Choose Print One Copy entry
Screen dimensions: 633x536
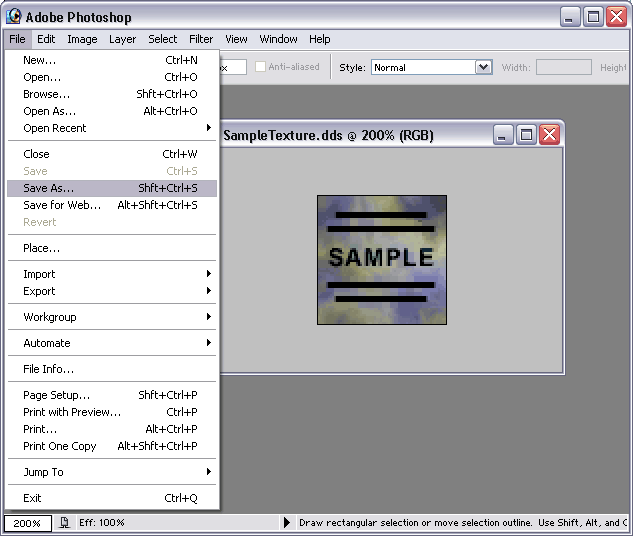pyautogui.click(x=112, y=446)
